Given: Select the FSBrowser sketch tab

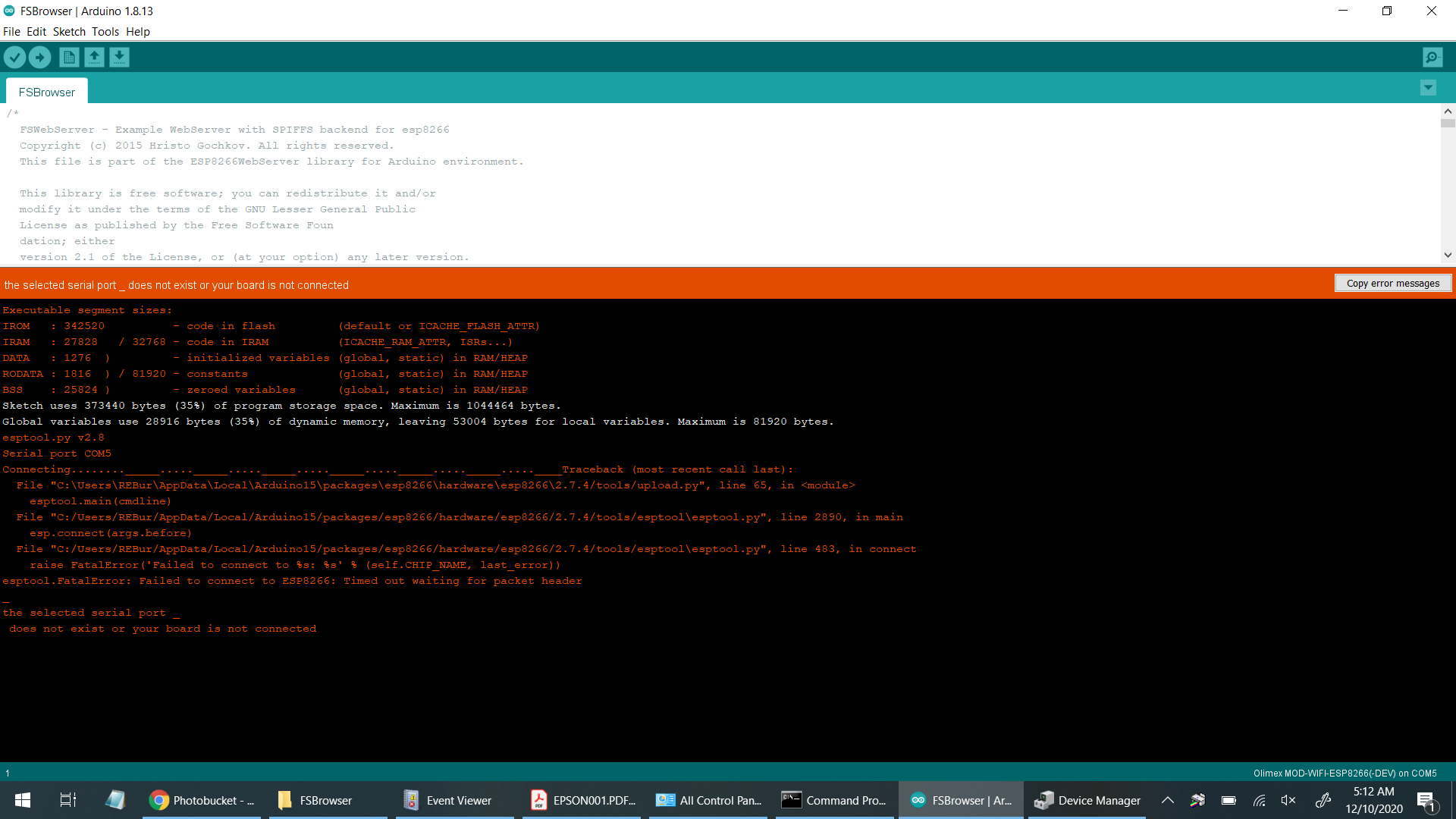Looking at the screenshot, I should [47, 92].
